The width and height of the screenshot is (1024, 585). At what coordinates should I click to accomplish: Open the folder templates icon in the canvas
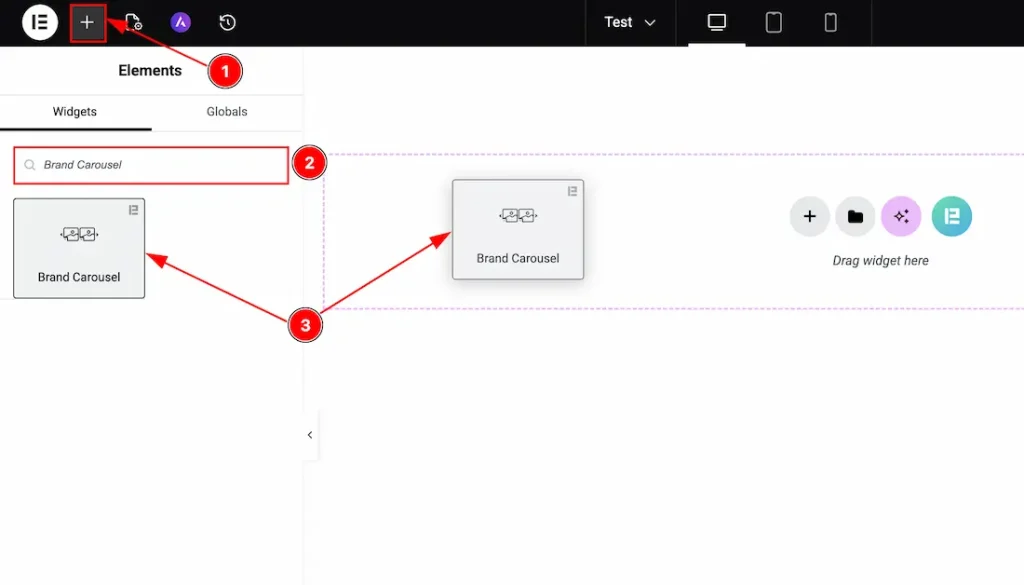click(x=855, y=216)
